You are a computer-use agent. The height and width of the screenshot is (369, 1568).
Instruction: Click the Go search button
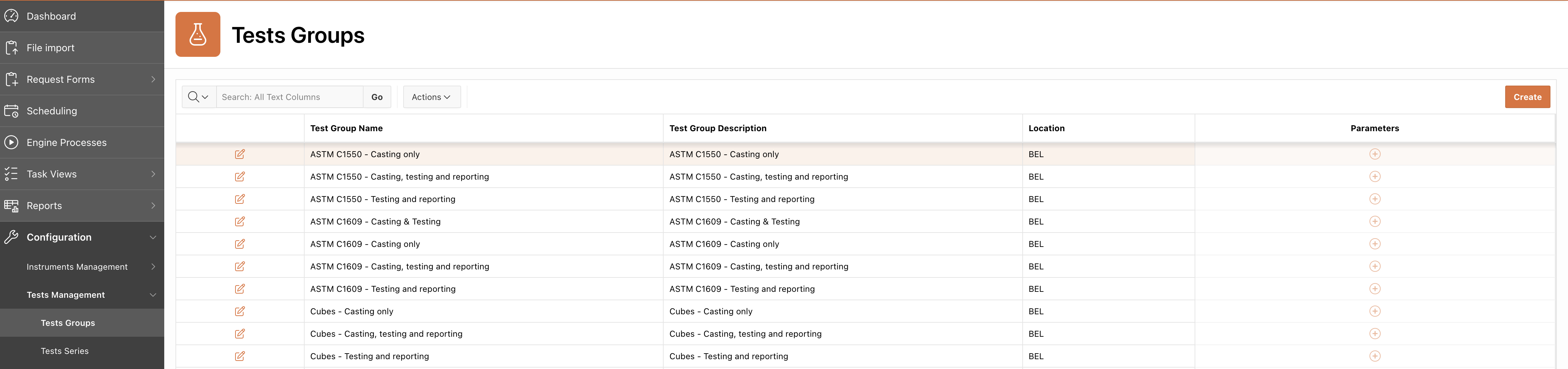pyautogui.click(x=377, y=97)
